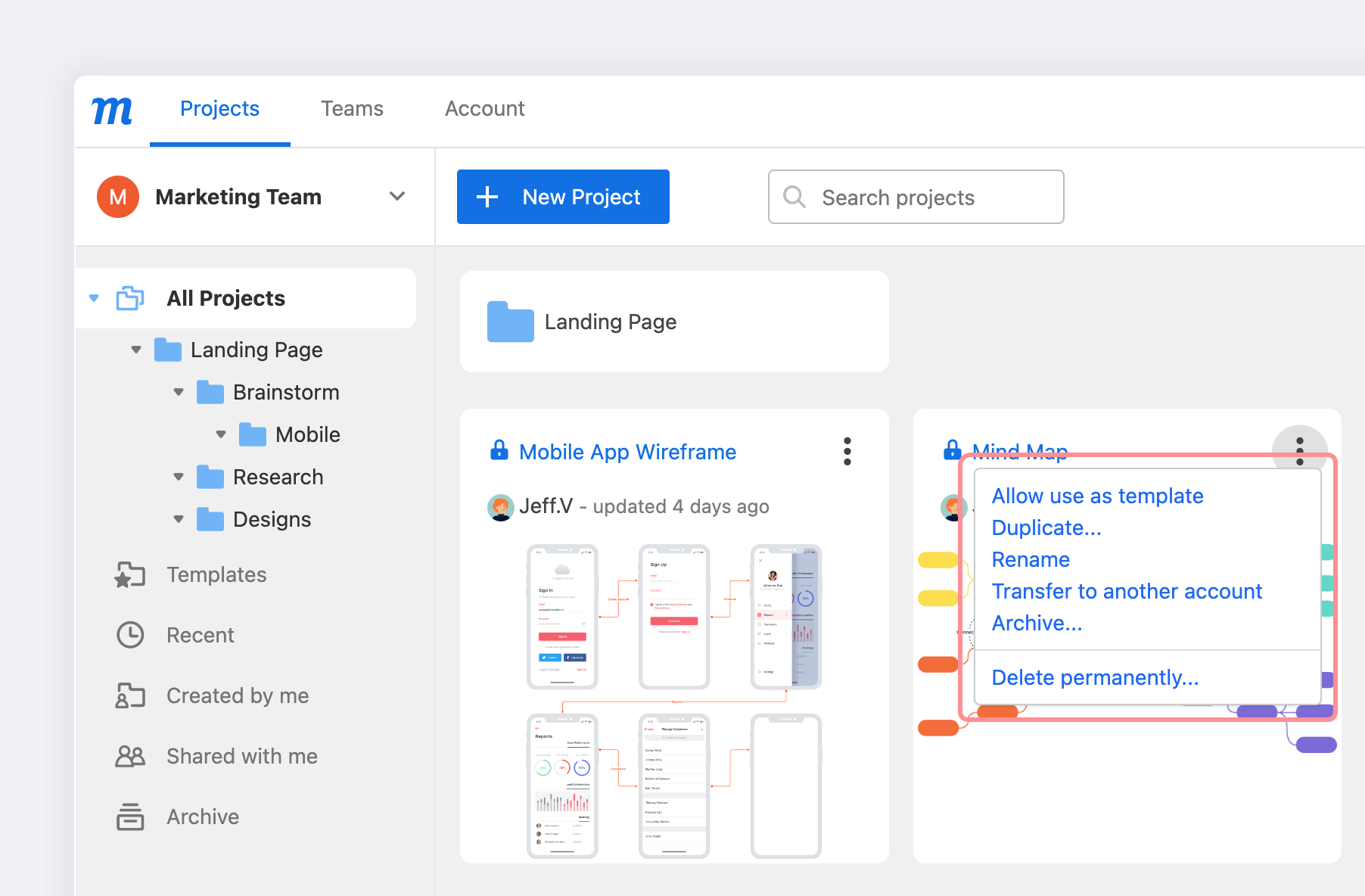1365x896 pixels.
Task: Switch to the Teams tab
Action: (x=352, y=109)
